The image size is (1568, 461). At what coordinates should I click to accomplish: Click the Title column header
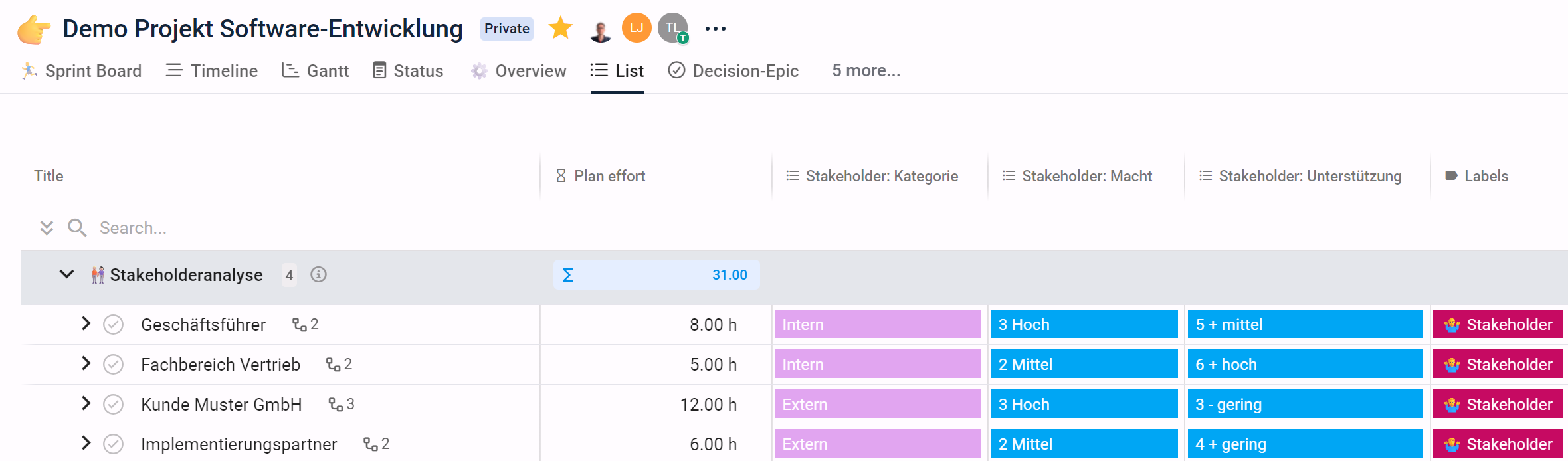[x=49, y=176]
